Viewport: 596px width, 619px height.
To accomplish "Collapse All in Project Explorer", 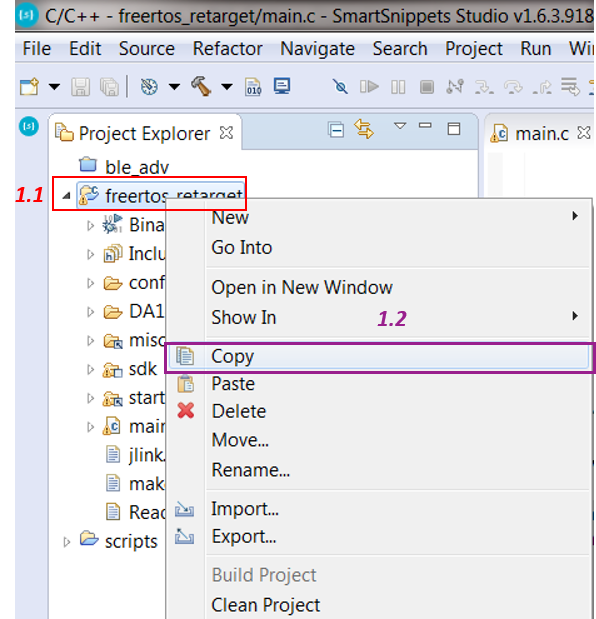I will (336, 130).
